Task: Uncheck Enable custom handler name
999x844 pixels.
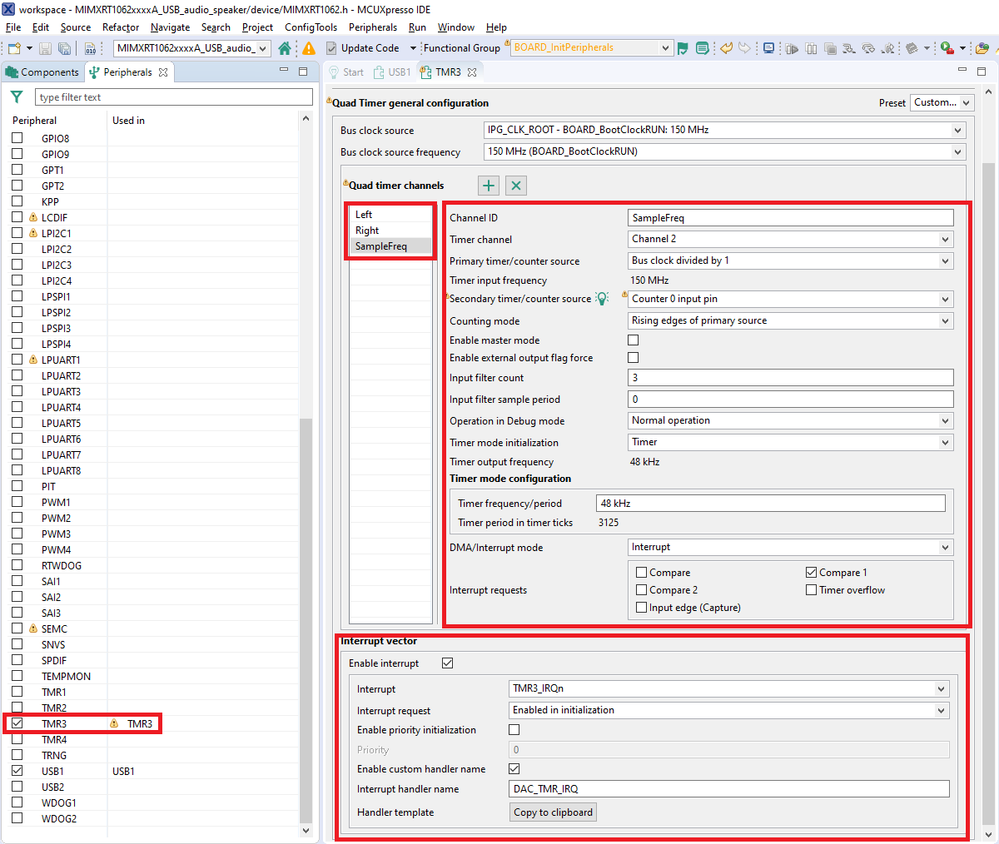Action: click(514, 769)
